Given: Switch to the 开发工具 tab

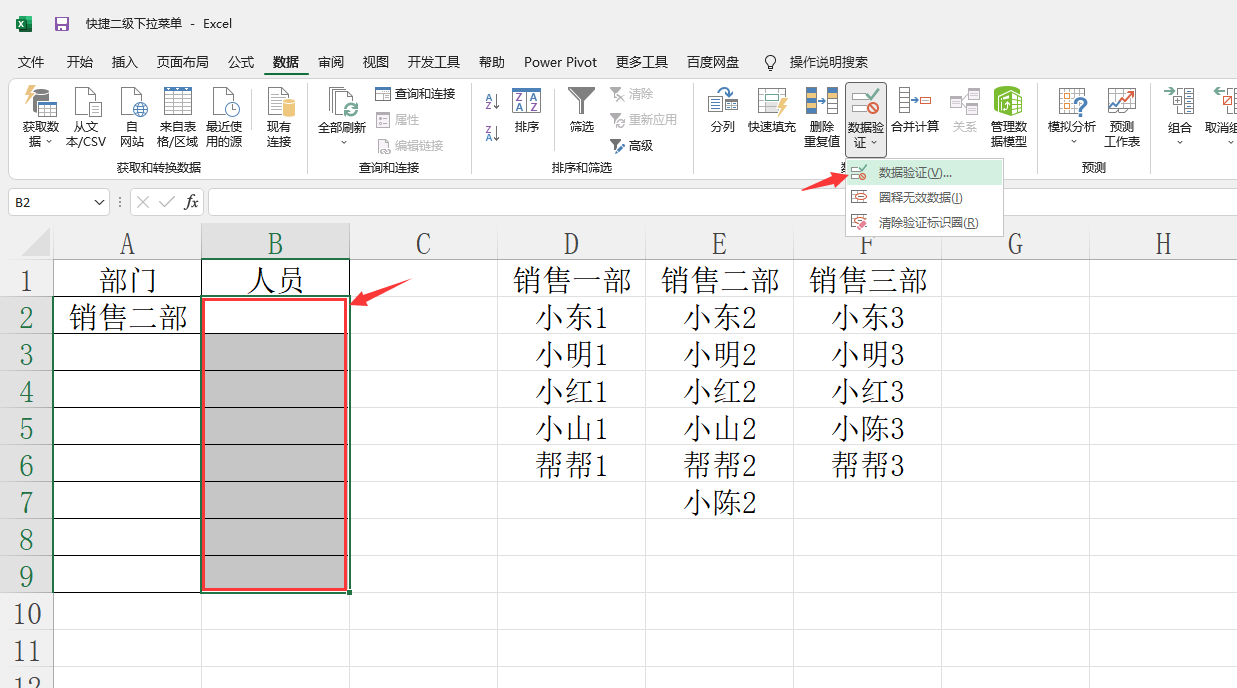Looking at the screenshot, I should tap(434, 62).
